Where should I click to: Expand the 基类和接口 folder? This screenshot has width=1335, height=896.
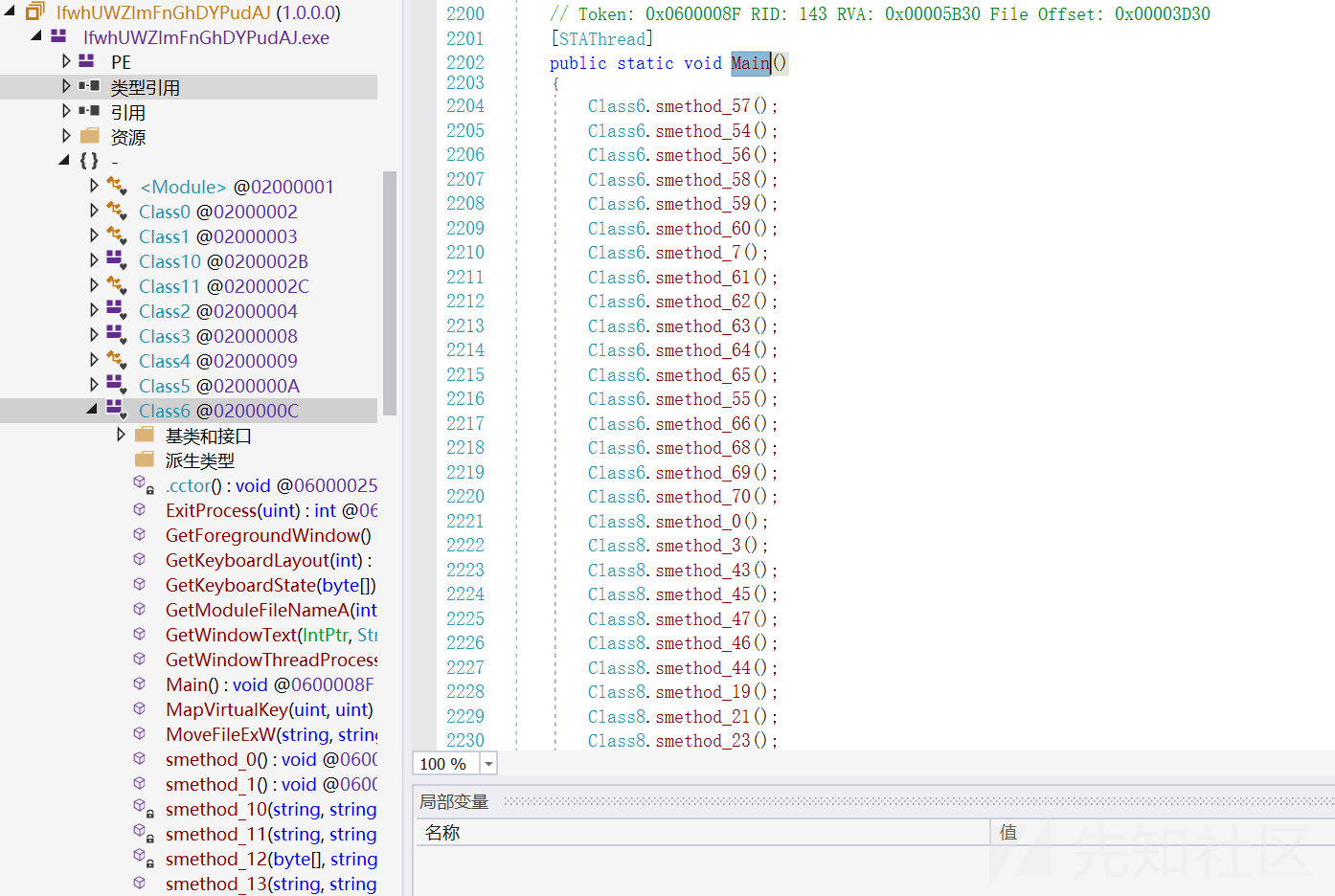(x=121, y=435)
